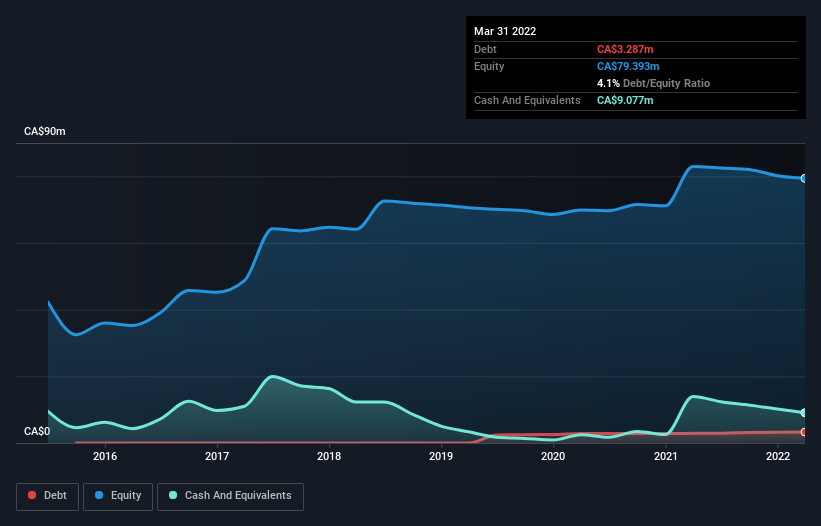
Task: Select the blue Equity endpoint marker
Action: 804,178
